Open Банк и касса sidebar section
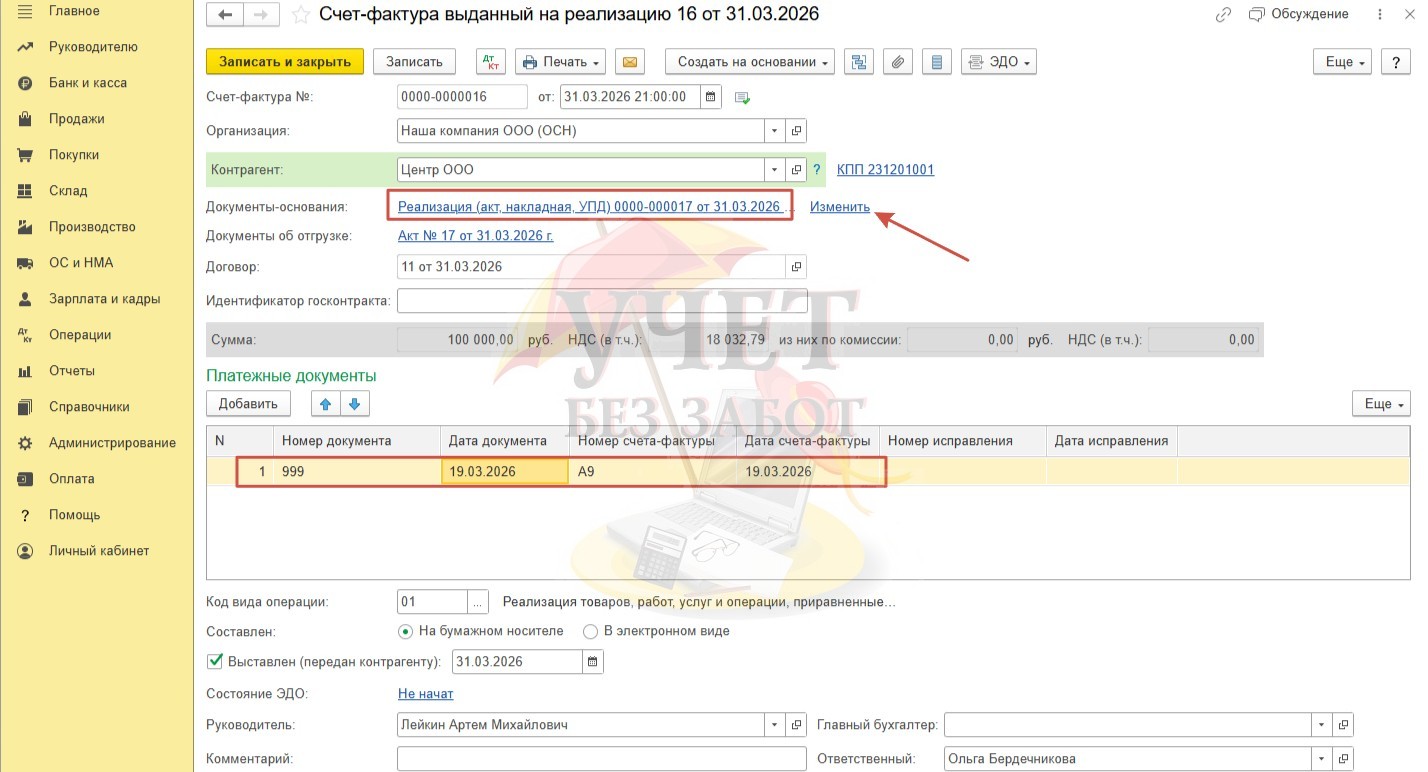This screenshot has width=1428, height=772. (87, 83)
